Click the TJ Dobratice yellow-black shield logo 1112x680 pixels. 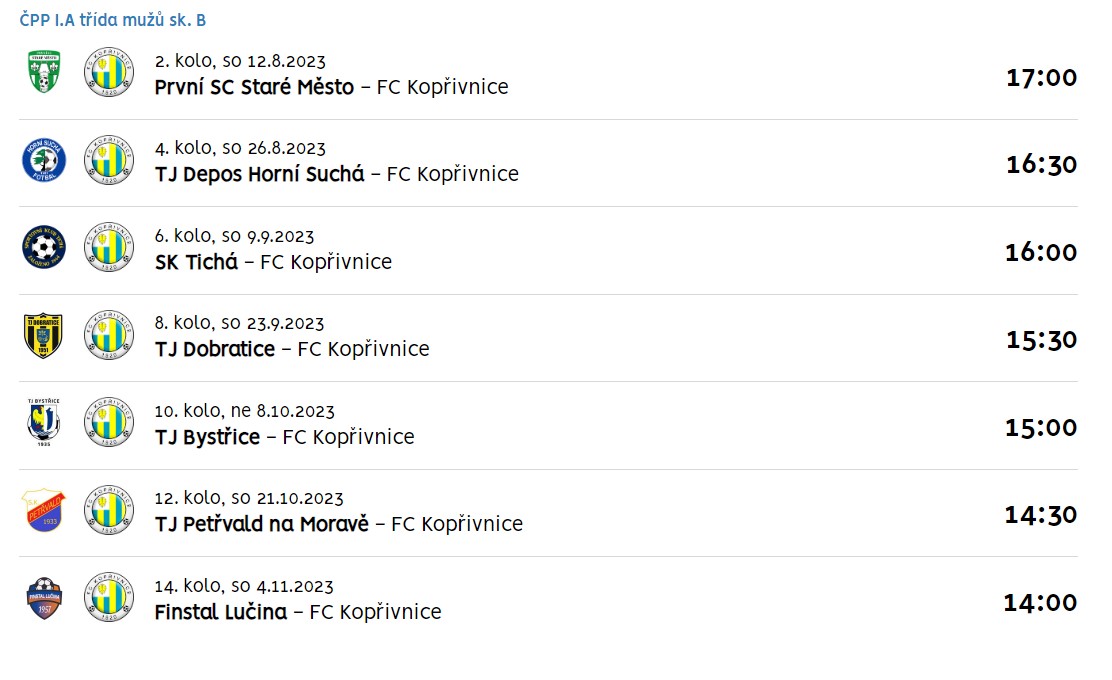tap(44, 335)
